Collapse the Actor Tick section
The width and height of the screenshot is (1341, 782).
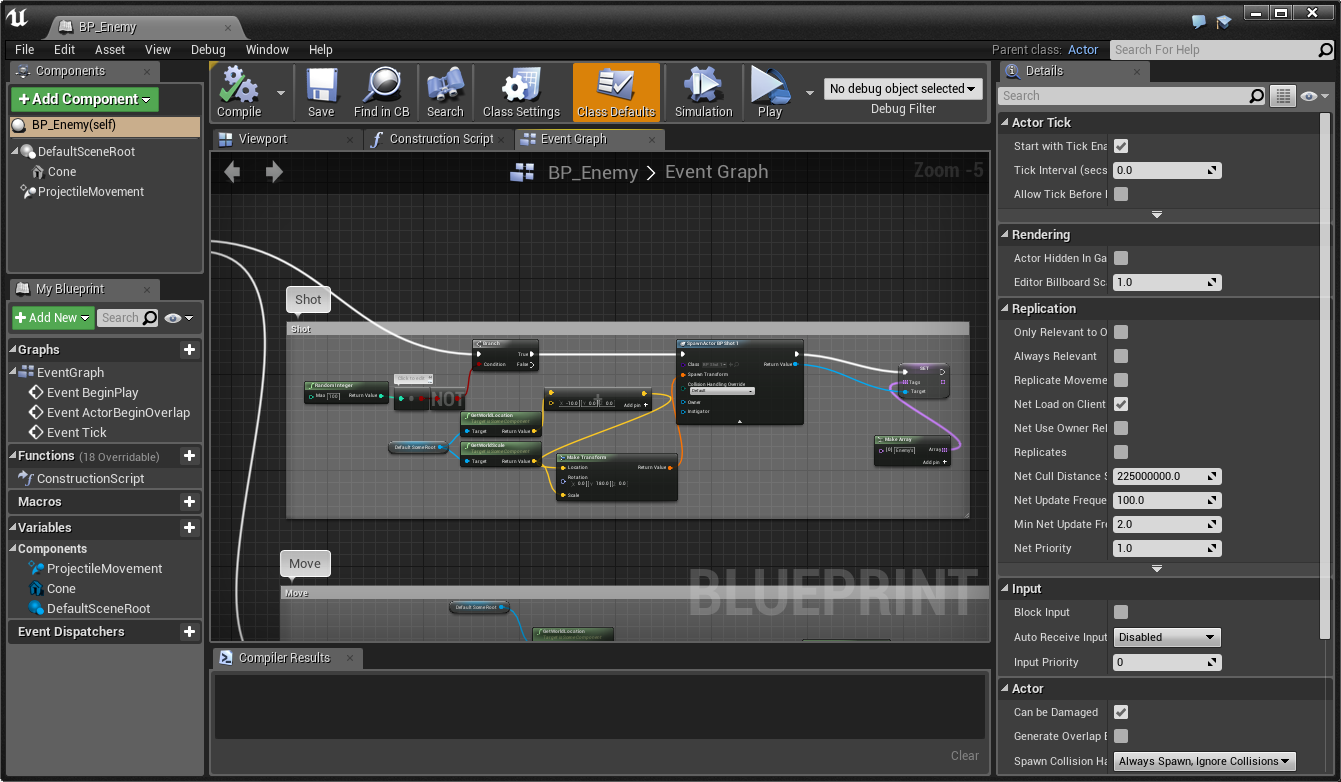[1006, 122]
